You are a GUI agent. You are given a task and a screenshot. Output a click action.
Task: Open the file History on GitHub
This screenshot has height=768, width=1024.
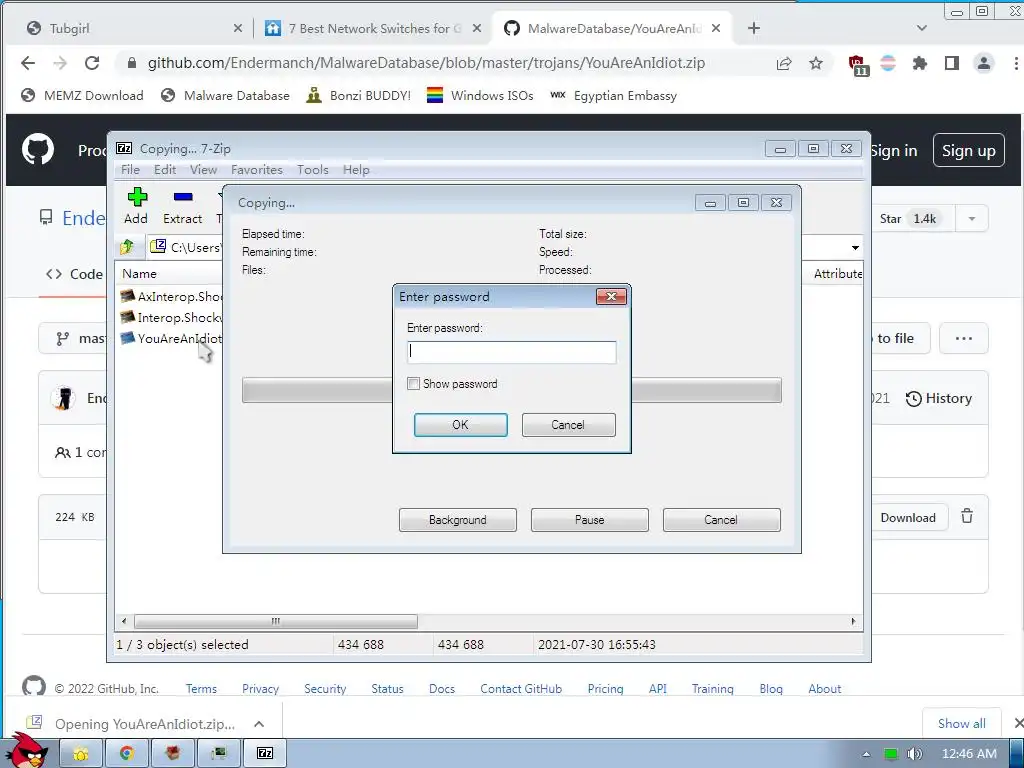pos(938,398)
